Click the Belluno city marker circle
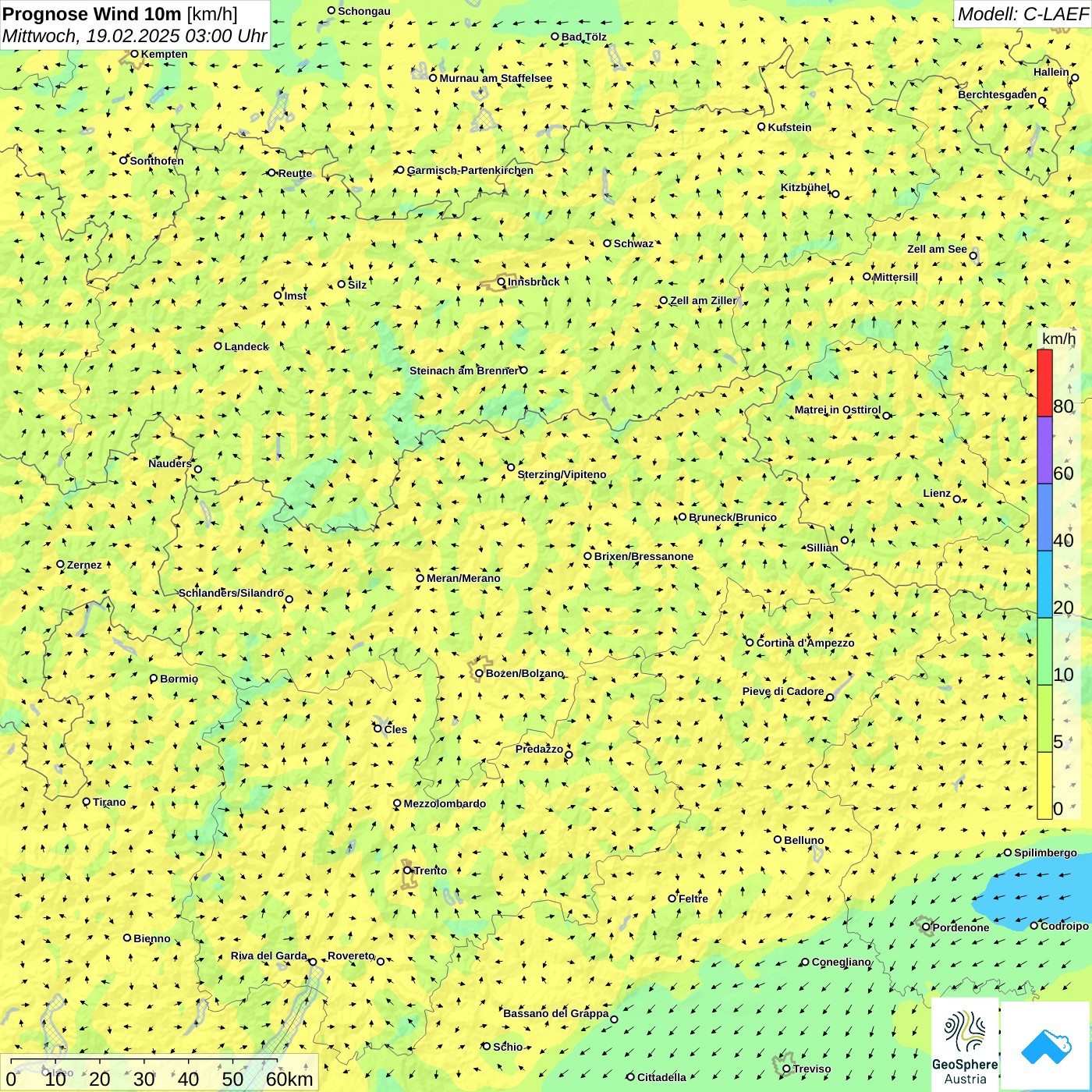1092x1092 pixels. point(777,839)
